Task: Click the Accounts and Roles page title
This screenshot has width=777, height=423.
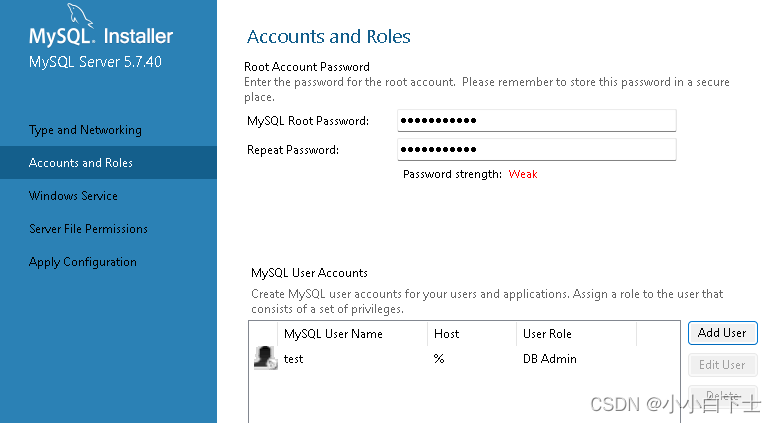Action: 329,37
